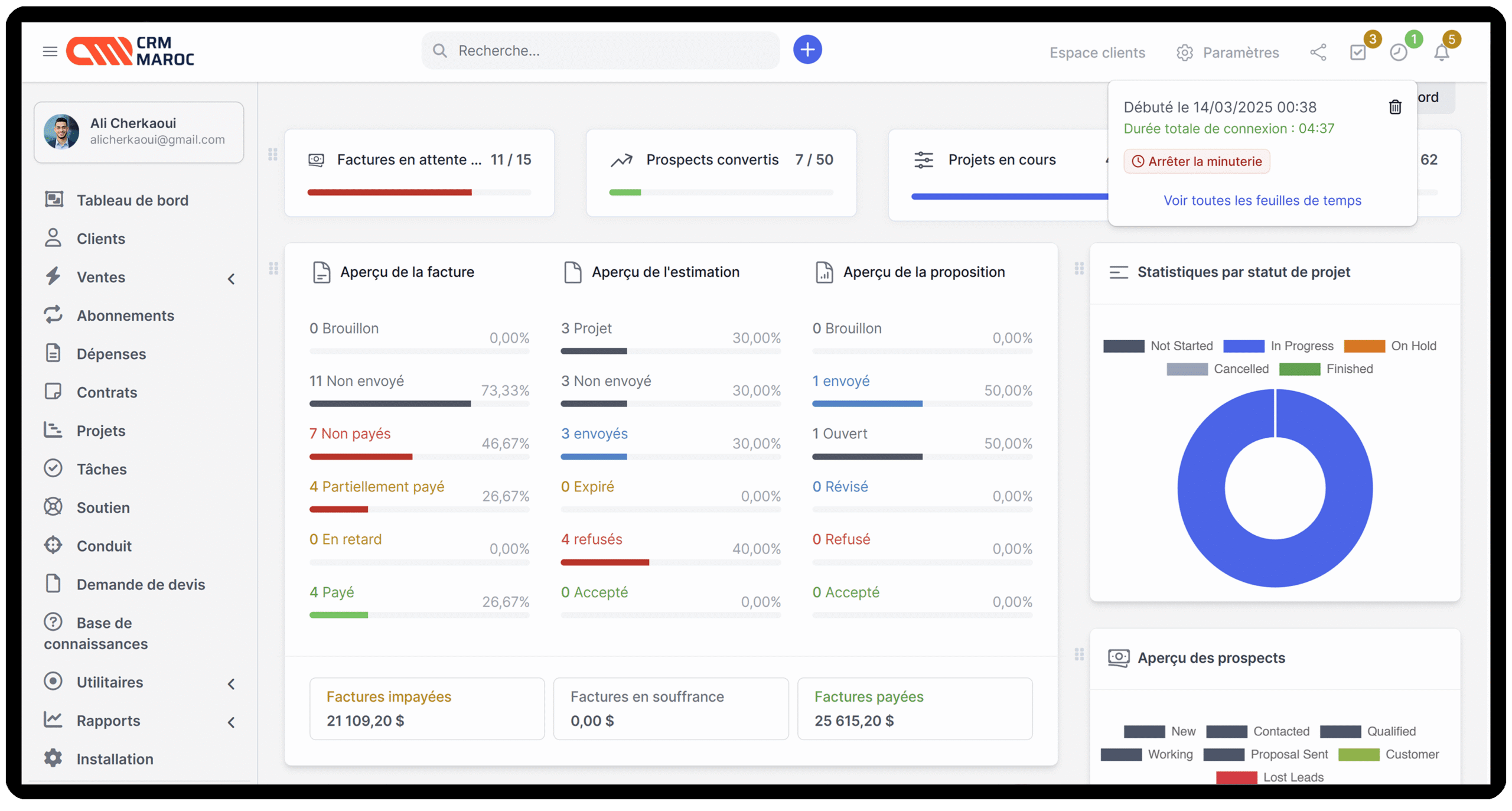Delete the timer using trash icon
This screenshot has height=811, width=1512.
point(1395,107)
